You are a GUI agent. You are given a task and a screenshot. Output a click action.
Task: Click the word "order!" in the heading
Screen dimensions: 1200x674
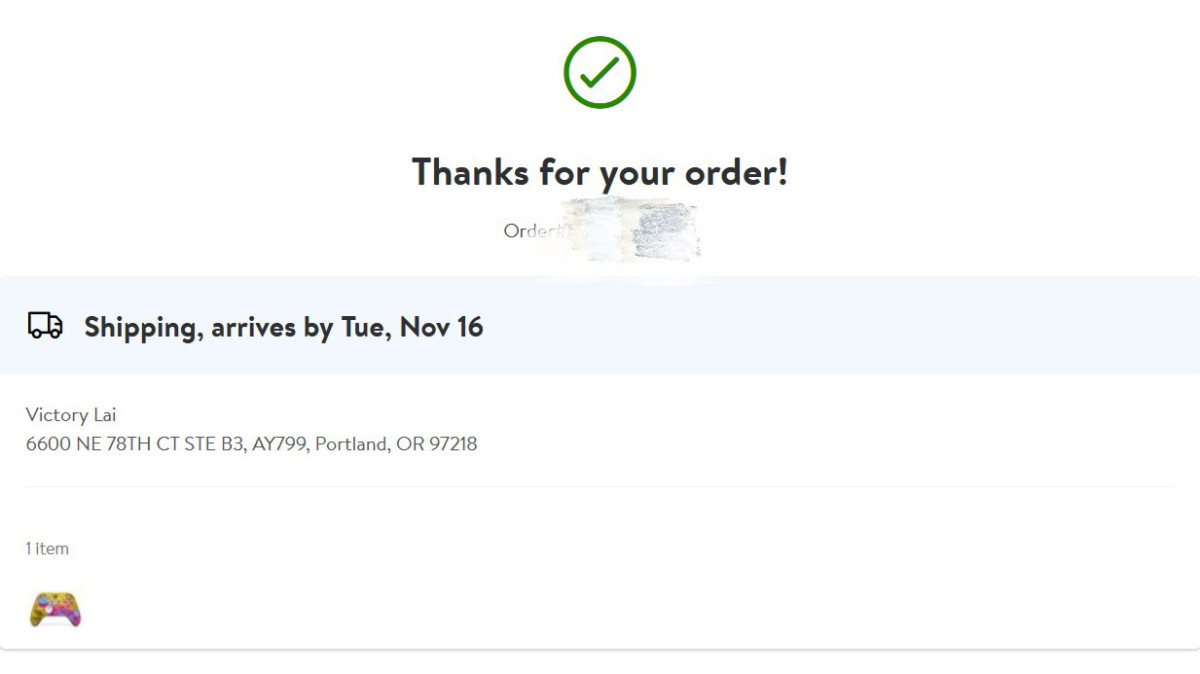pos(736,172)
